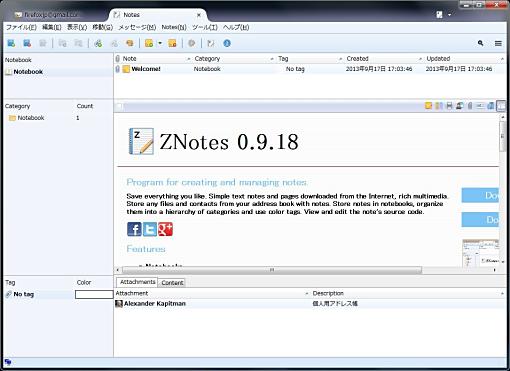The width and height of the screenshot is (510, 371).
Task: Close the Notes tab
Action: point(199,15)
